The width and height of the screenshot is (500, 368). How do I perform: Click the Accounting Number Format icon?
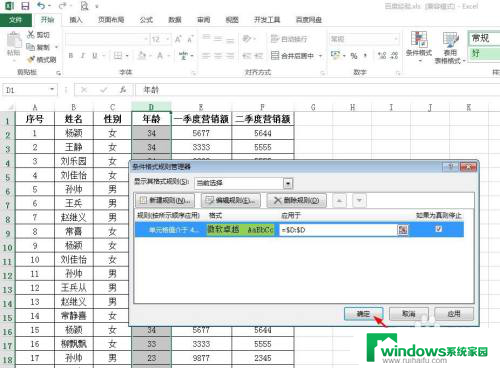(x=335, y=56)
